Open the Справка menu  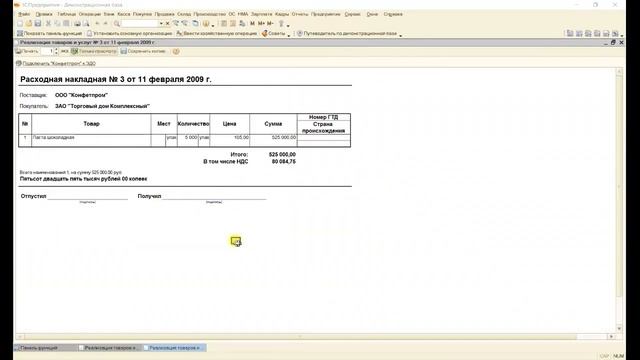[393, 14]
